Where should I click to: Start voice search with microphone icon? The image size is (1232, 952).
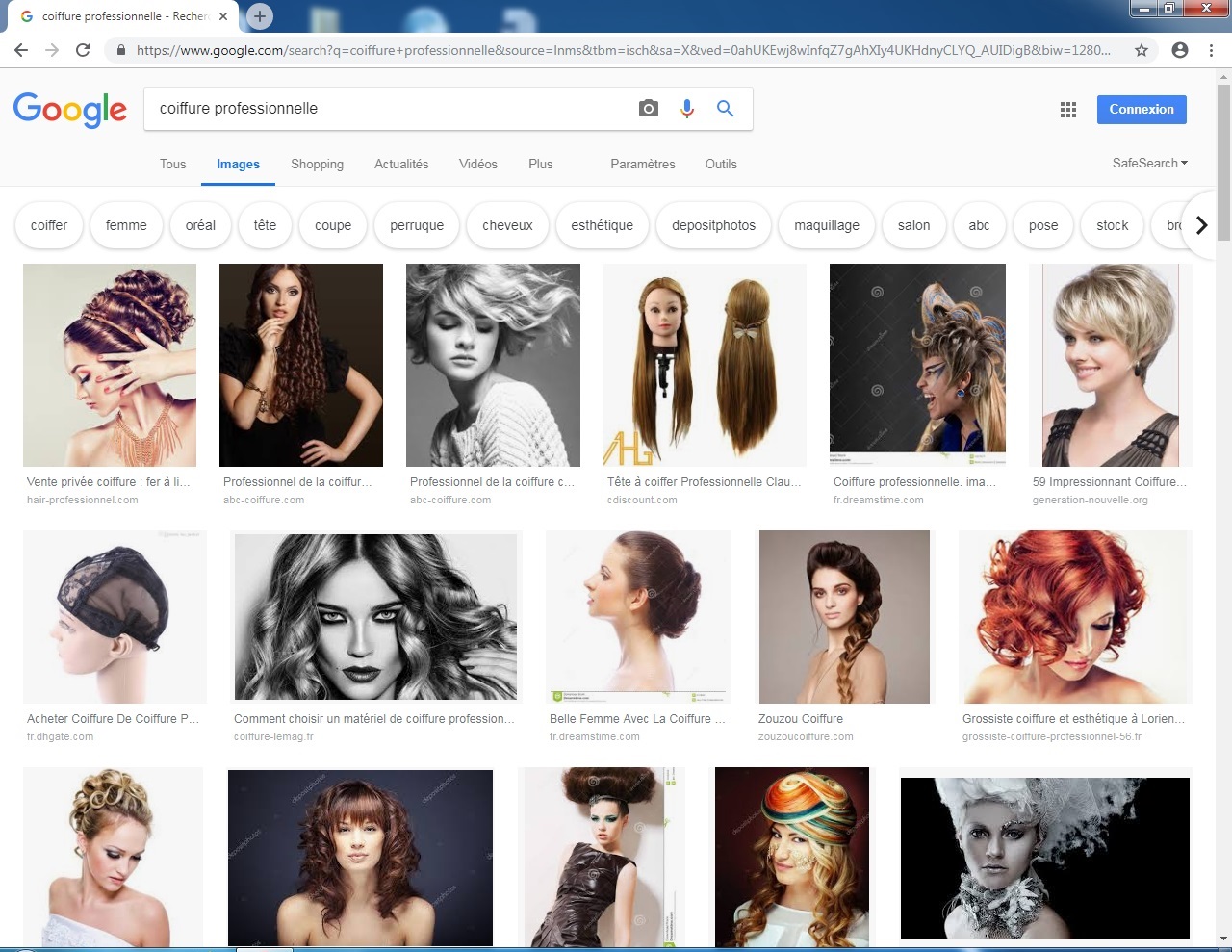tap(687, 109)
